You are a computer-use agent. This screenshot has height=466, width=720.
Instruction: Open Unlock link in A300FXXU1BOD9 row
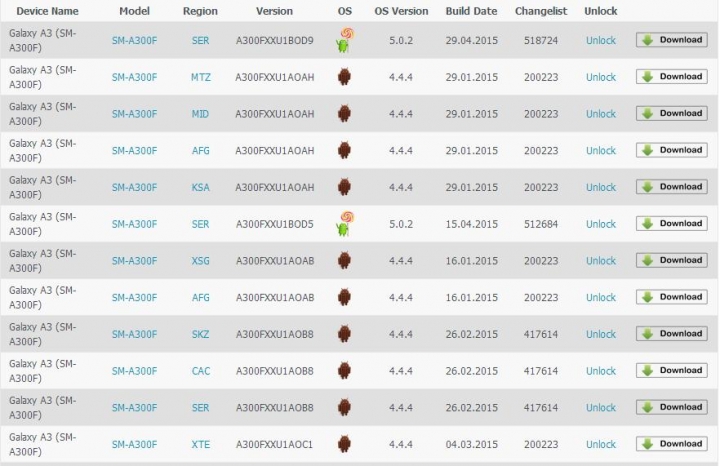[x=601, y=40]
